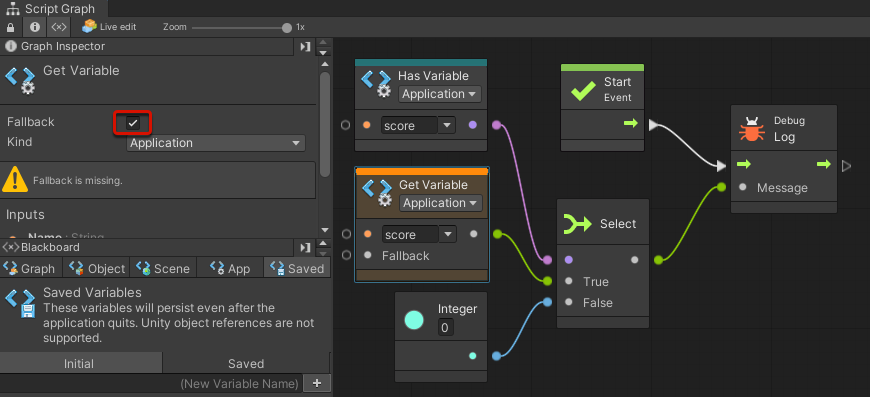Uncheck the Fallback checkbox
The width and height of the screenshot is (870, 397).
[x=133, y=123]
